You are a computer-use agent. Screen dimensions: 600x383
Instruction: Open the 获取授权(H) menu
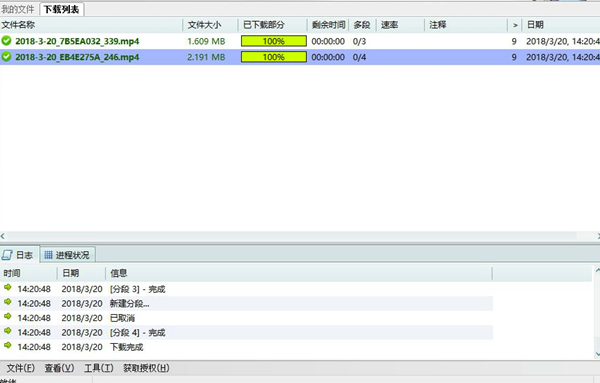[x=146, y=368]
